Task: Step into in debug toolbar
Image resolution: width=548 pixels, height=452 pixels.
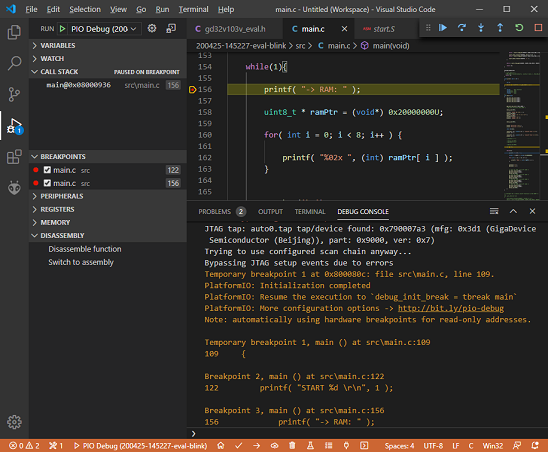Action: (x=481, y=28)
